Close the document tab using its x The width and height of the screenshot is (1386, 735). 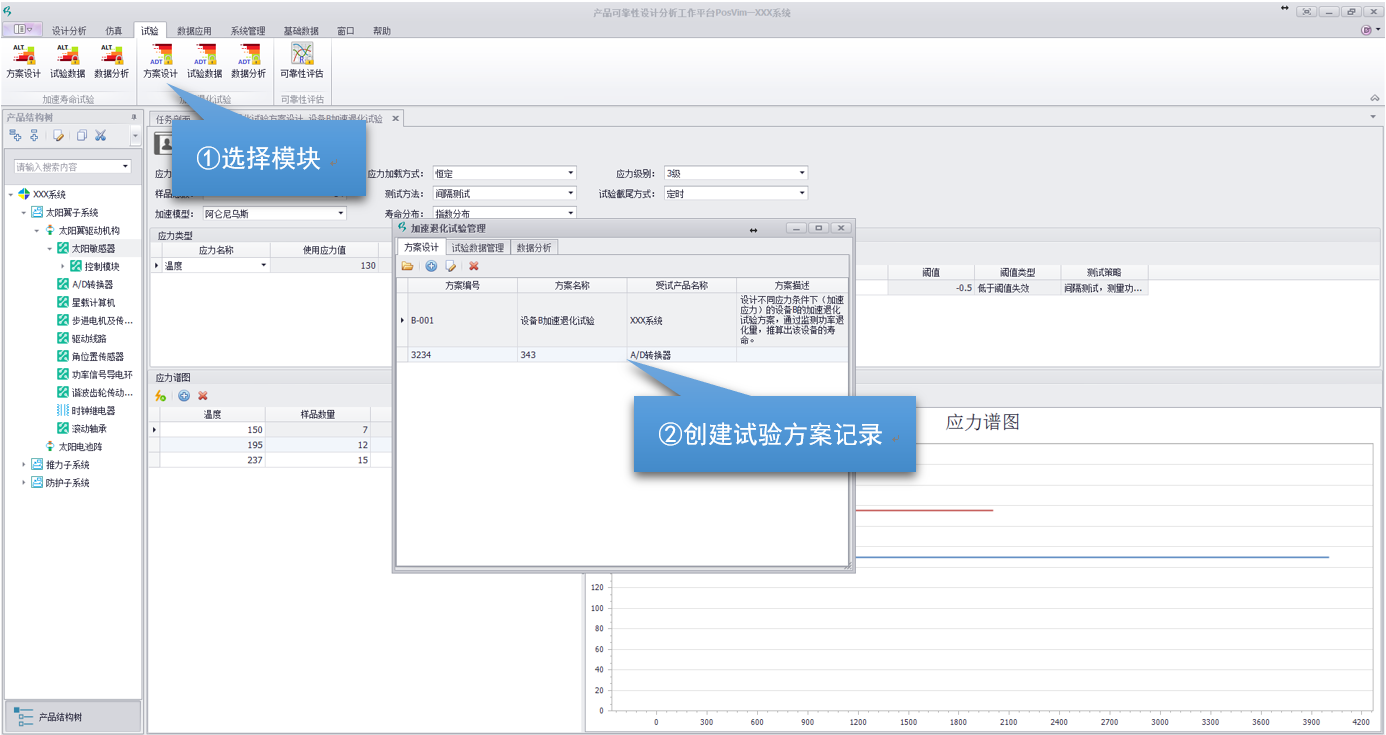(395, 118)
